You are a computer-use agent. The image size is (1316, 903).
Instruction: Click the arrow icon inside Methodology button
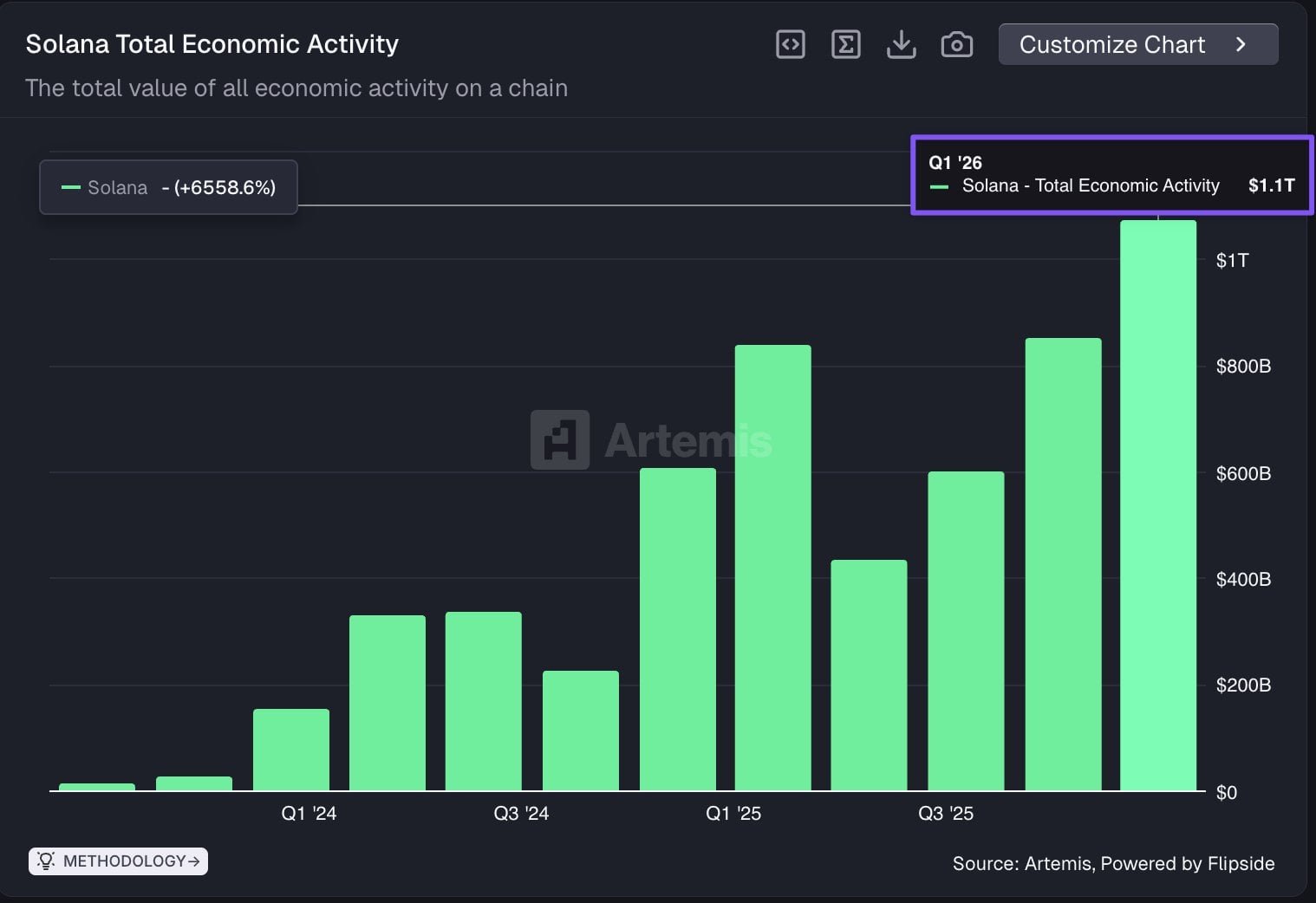coord(192,861)
